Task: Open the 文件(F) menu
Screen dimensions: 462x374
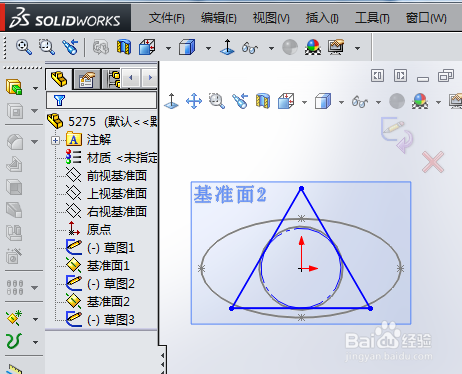Action: point(166,18)
